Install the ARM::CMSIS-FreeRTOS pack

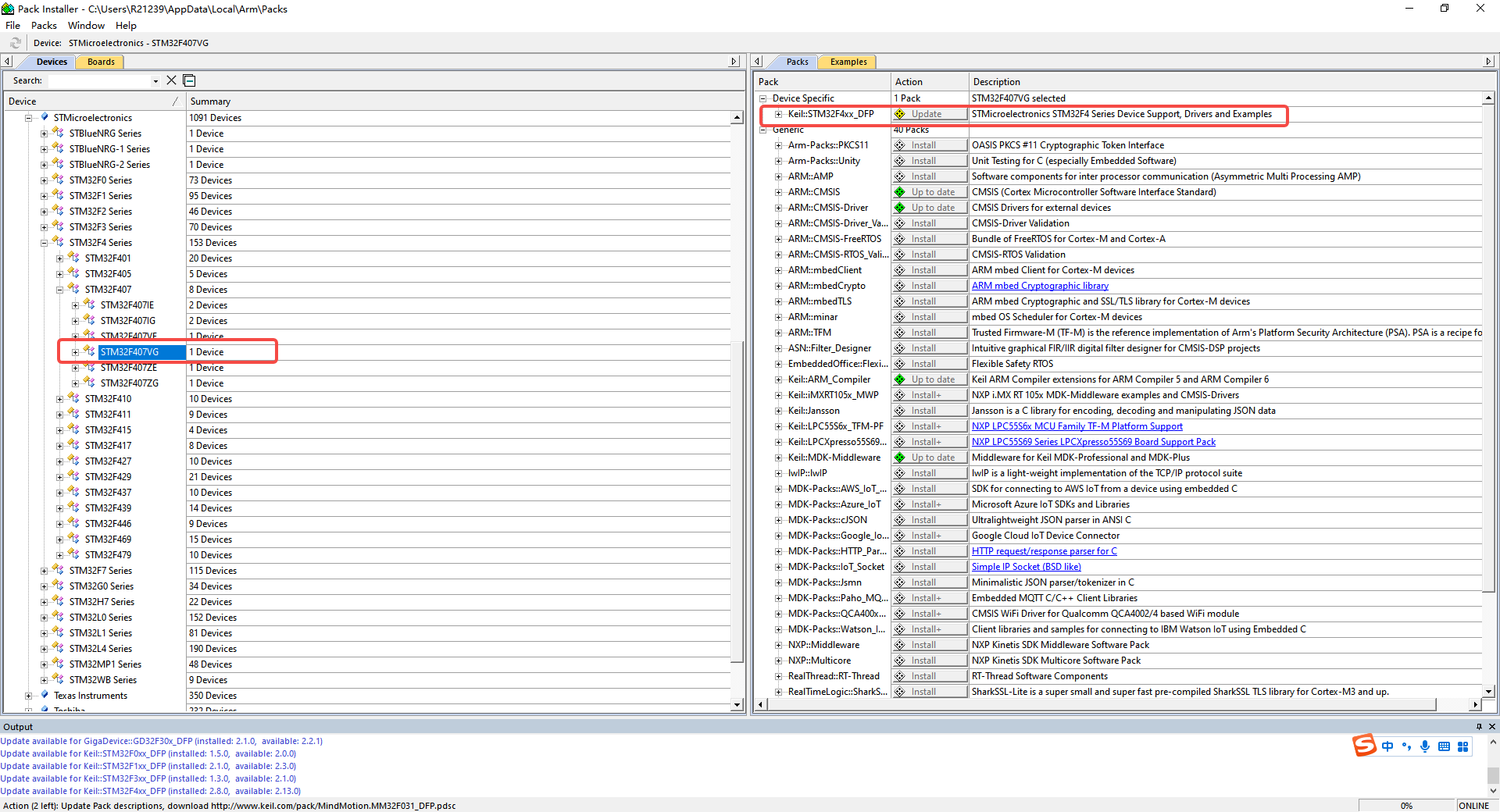930,239
